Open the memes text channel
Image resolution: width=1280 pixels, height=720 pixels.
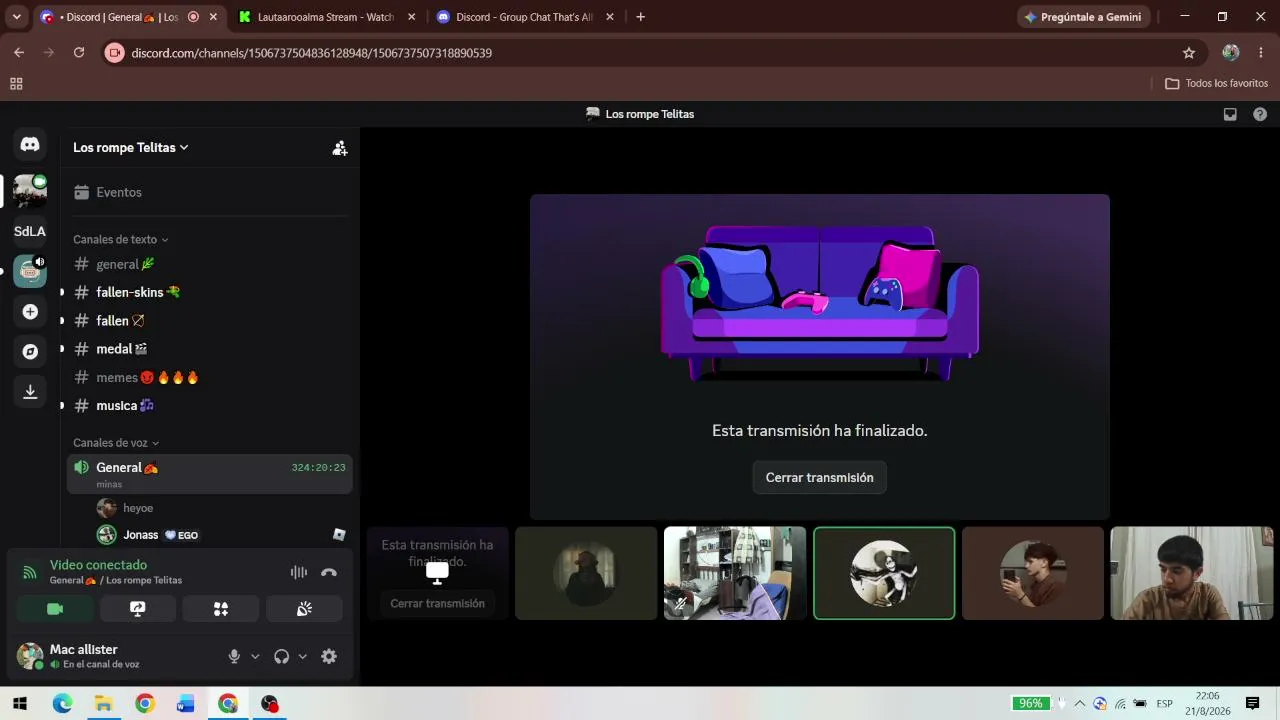pos(210,378)
